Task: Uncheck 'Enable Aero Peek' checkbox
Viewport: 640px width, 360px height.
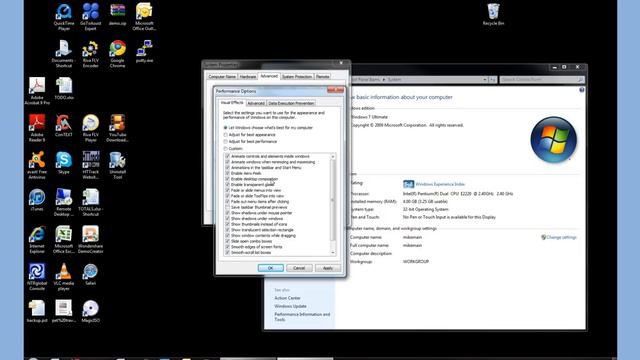Action: pyautogui.click(x=227, y=173)
